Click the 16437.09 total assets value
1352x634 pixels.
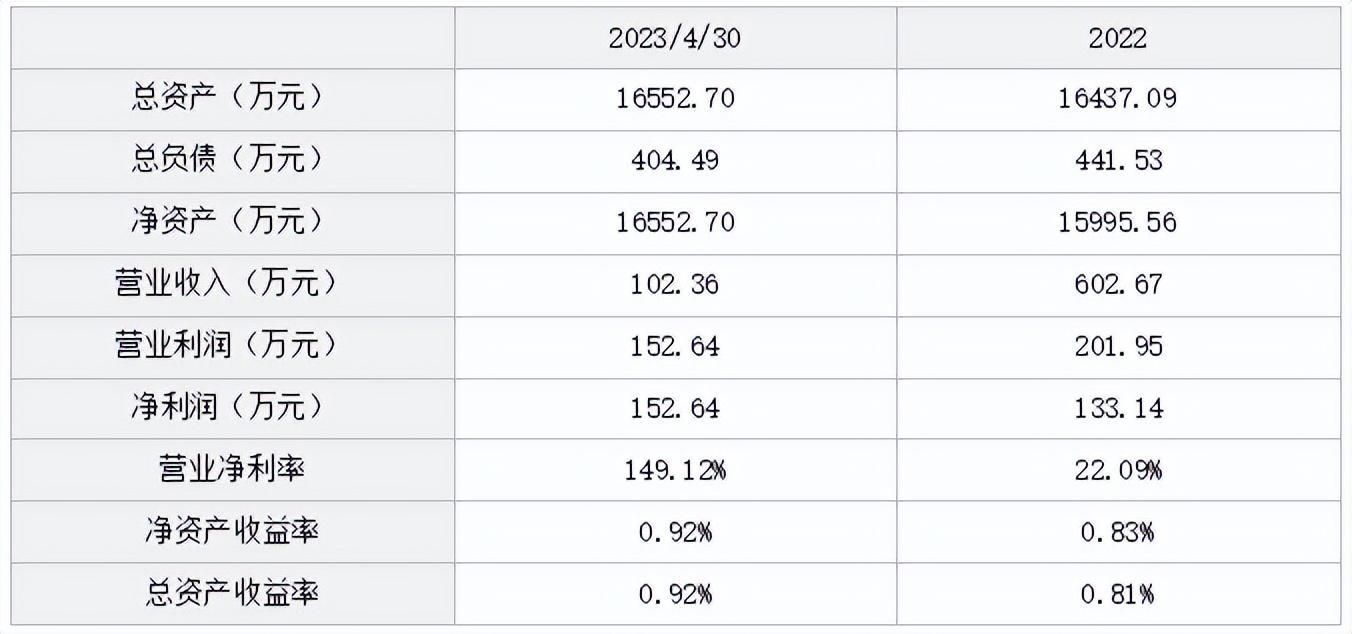1118,98
